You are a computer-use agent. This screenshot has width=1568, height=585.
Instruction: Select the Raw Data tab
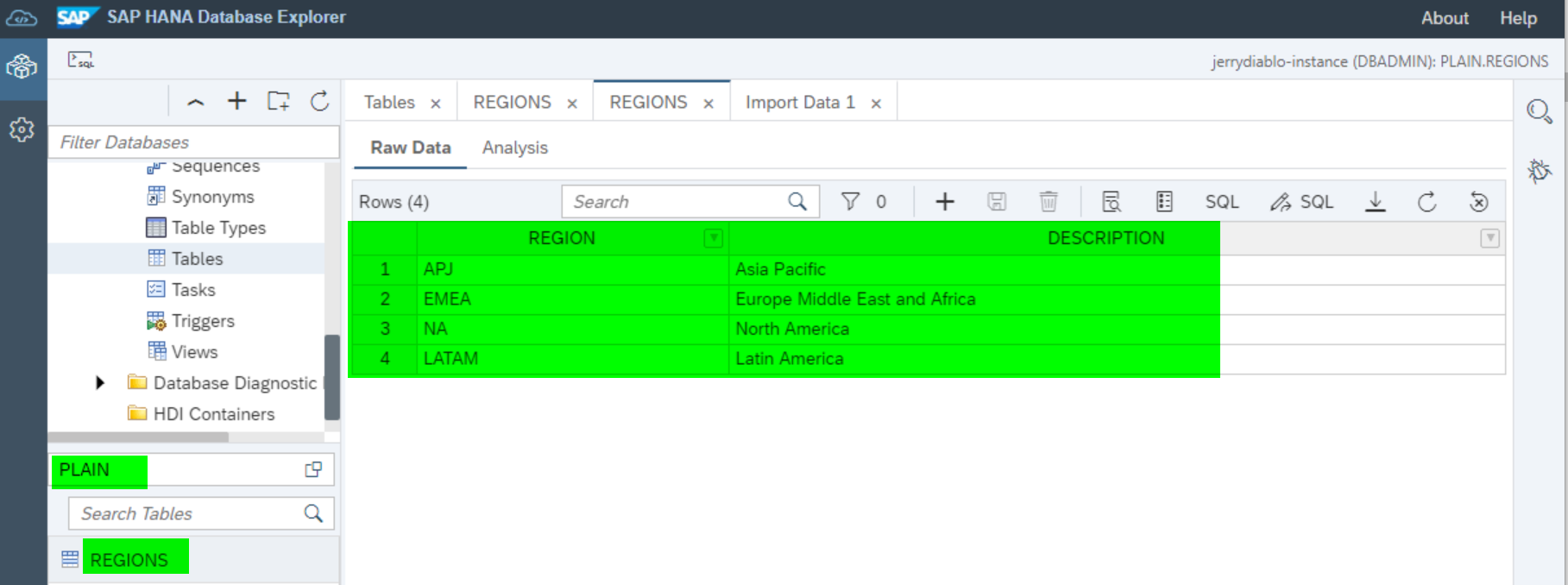pyautogui.click(x=411, y=148)
